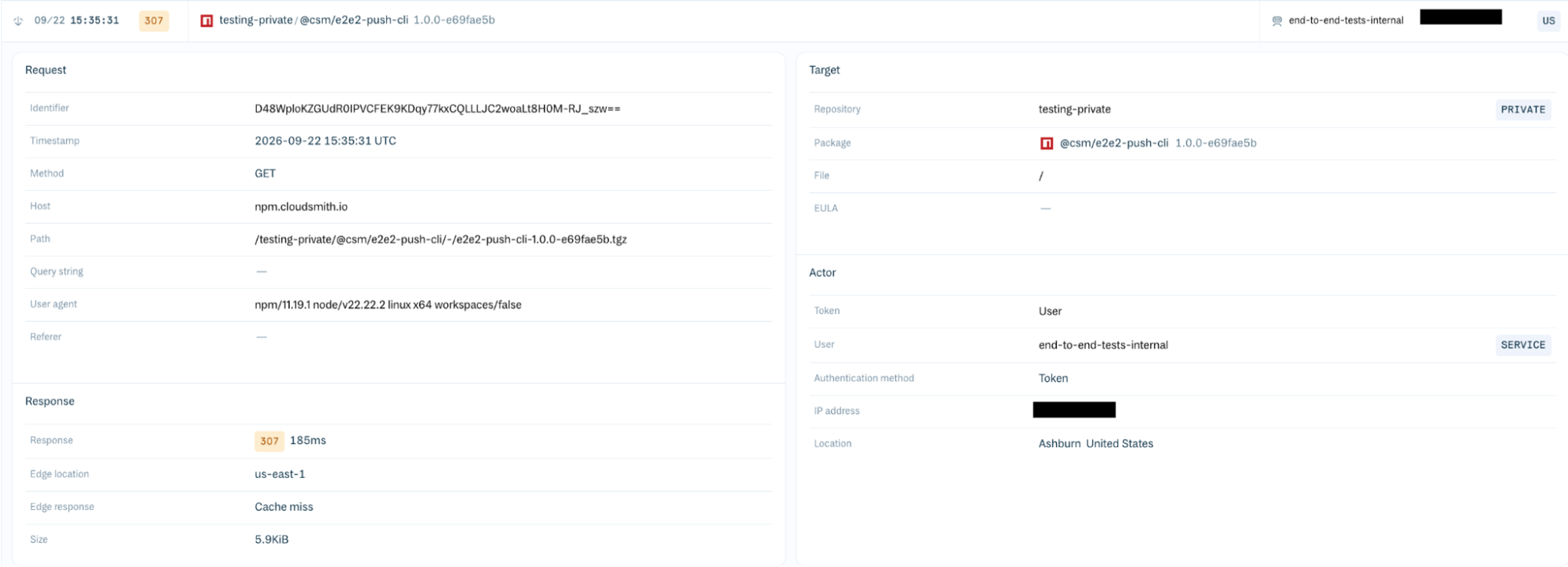Open the end-to-end-tests-internal User value
Screen dimensions: 1568x567
(1103, 345)
